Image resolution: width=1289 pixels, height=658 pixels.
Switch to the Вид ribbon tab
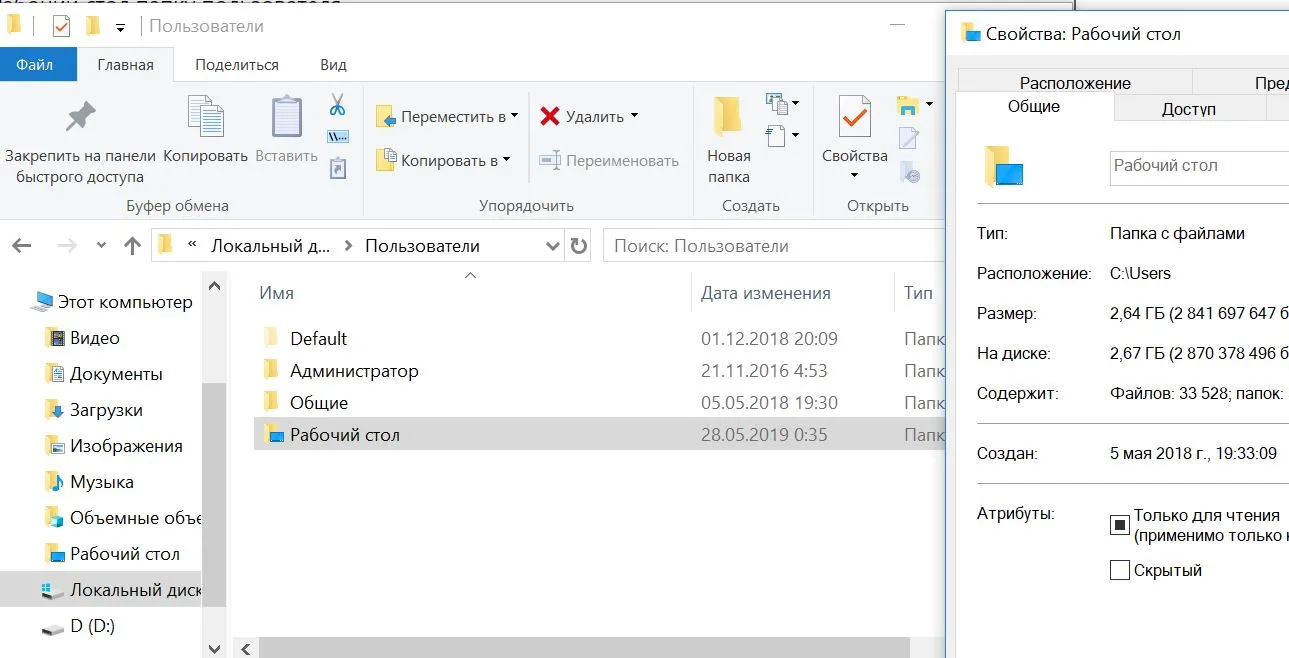click(333, 64)
